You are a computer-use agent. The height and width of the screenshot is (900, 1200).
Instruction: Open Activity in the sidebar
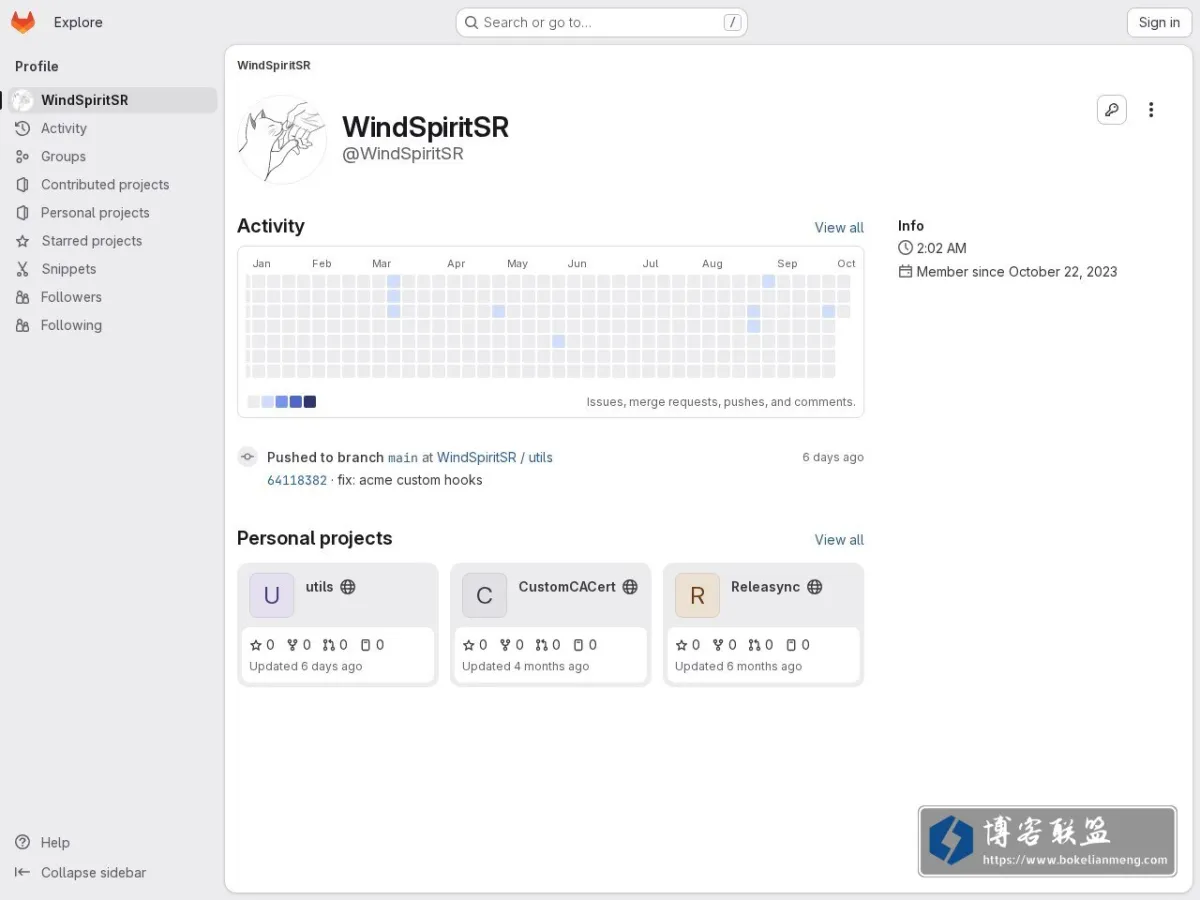[x=112, y=128]
